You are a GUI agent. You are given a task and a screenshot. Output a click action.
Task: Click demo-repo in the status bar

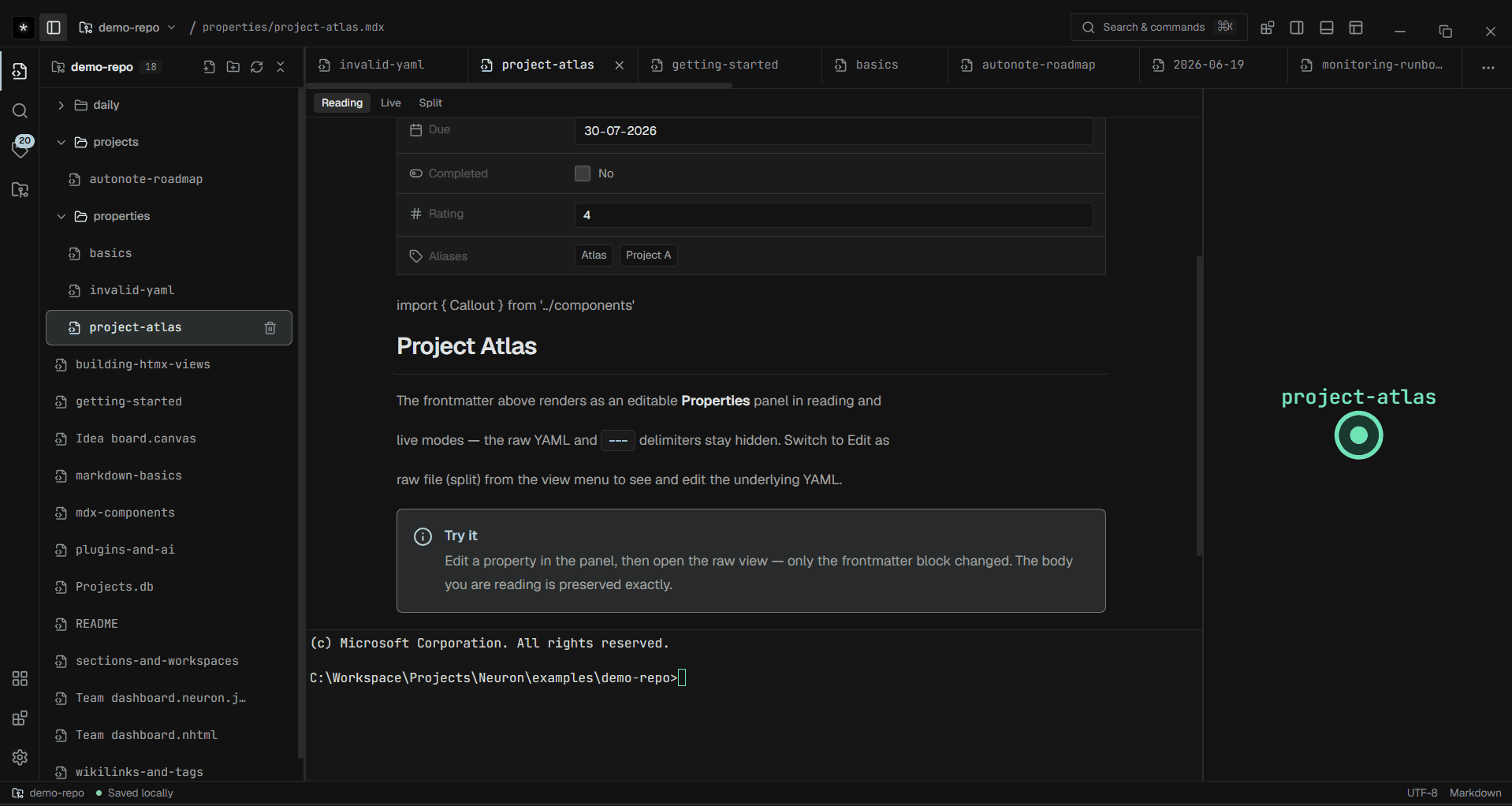pyautogui.click(x=48, y=793)
